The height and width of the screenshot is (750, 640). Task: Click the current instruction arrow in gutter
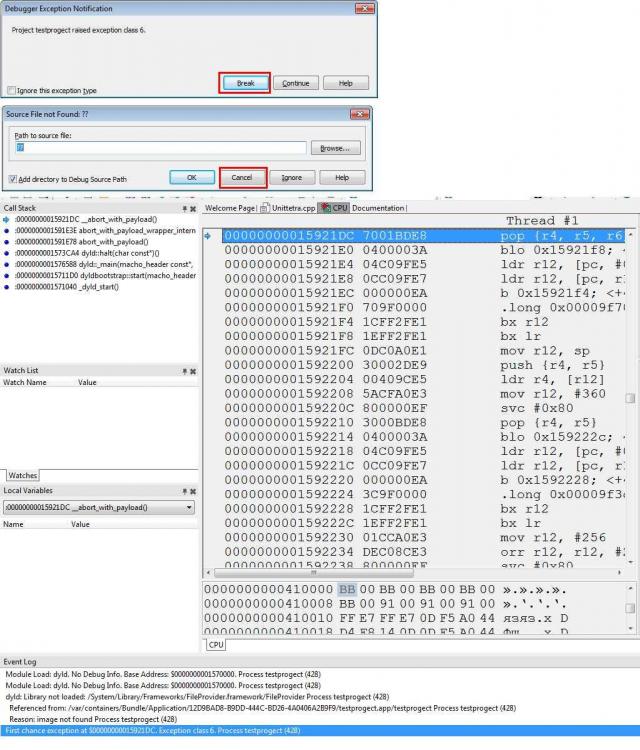click(x=208, y=236)
